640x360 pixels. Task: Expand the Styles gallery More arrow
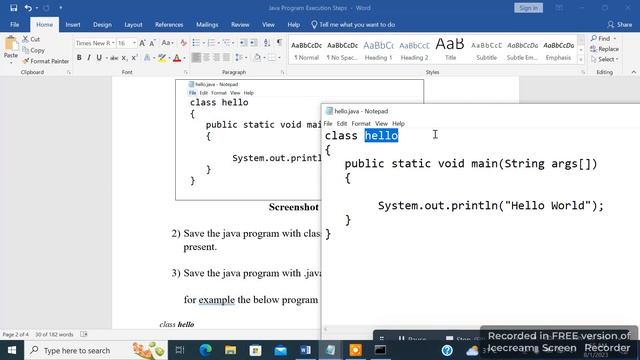coord(581,60)
